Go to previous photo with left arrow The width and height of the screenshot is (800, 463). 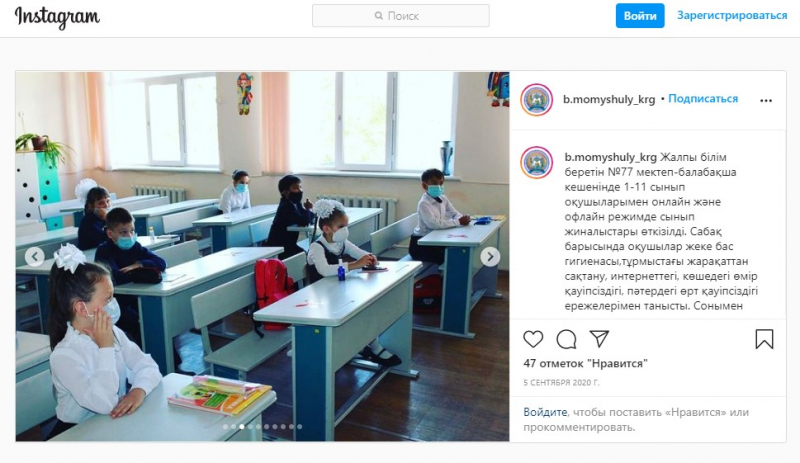pos(35,257)
